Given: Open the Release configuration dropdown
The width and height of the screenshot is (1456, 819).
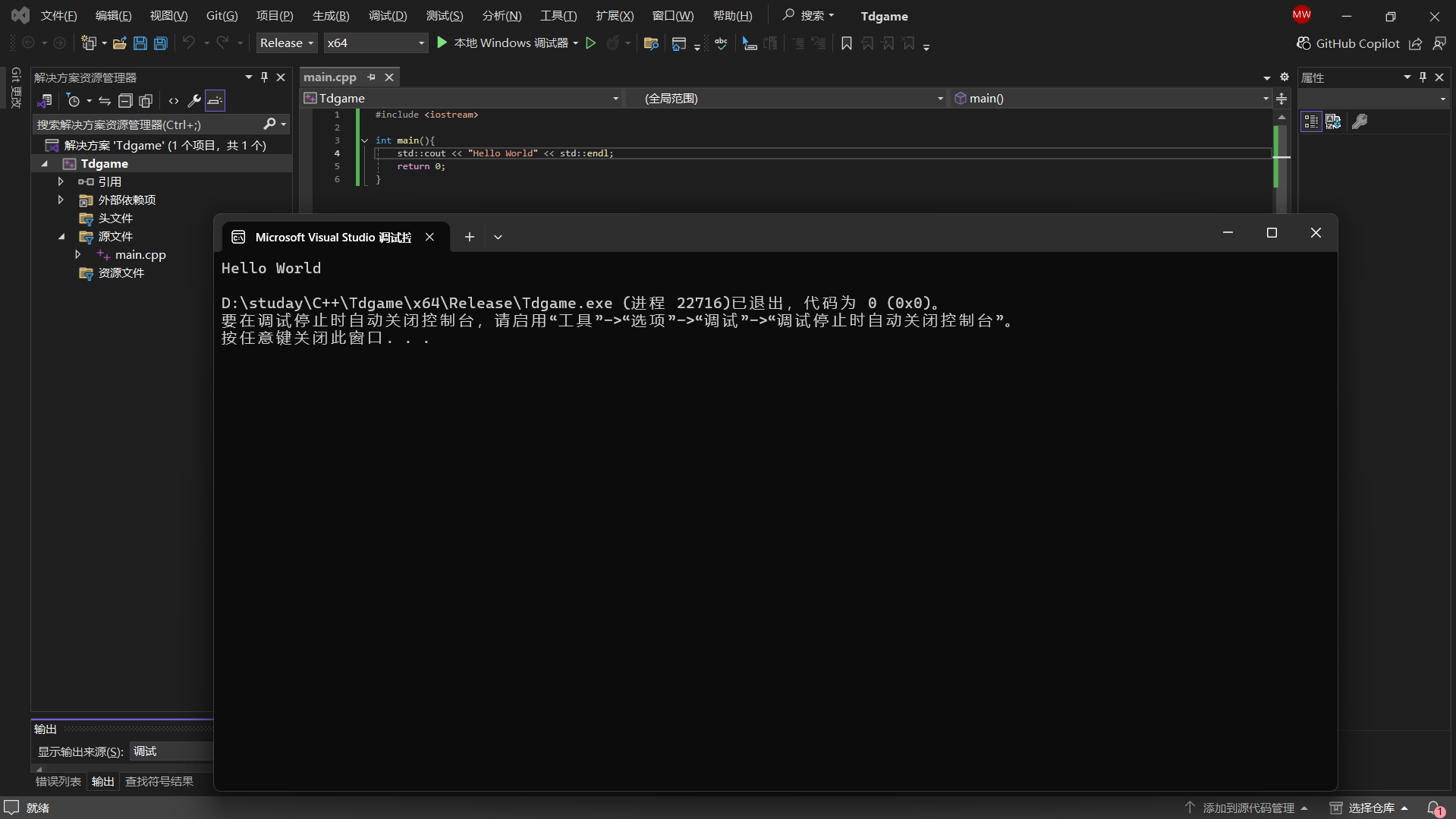Looking at the screenshot, I should [x=286, y=43].
